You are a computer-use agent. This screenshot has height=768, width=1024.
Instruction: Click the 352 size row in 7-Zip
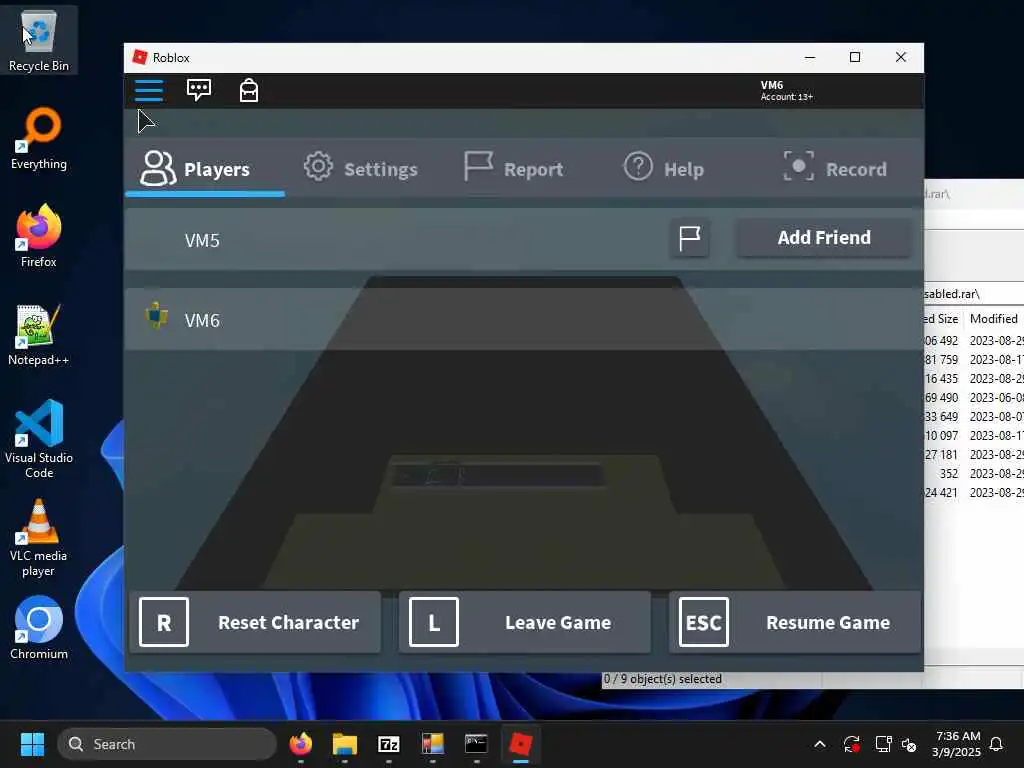[x=974, y=473]
